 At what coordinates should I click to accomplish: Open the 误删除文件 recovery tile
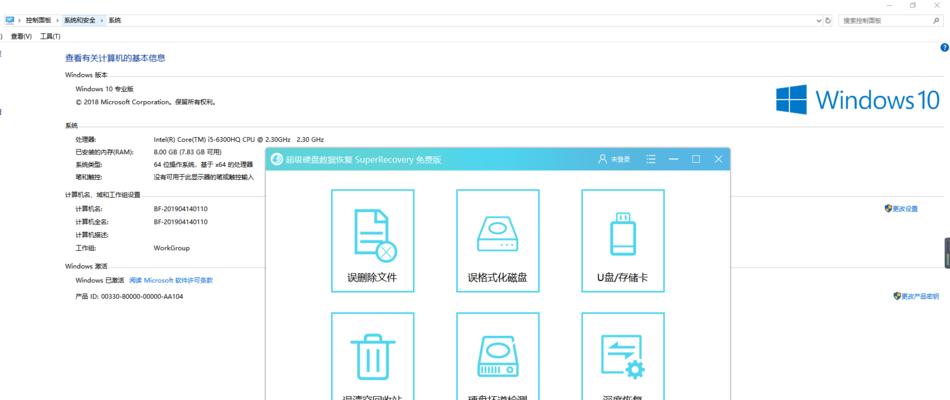(x=373, y=241)
